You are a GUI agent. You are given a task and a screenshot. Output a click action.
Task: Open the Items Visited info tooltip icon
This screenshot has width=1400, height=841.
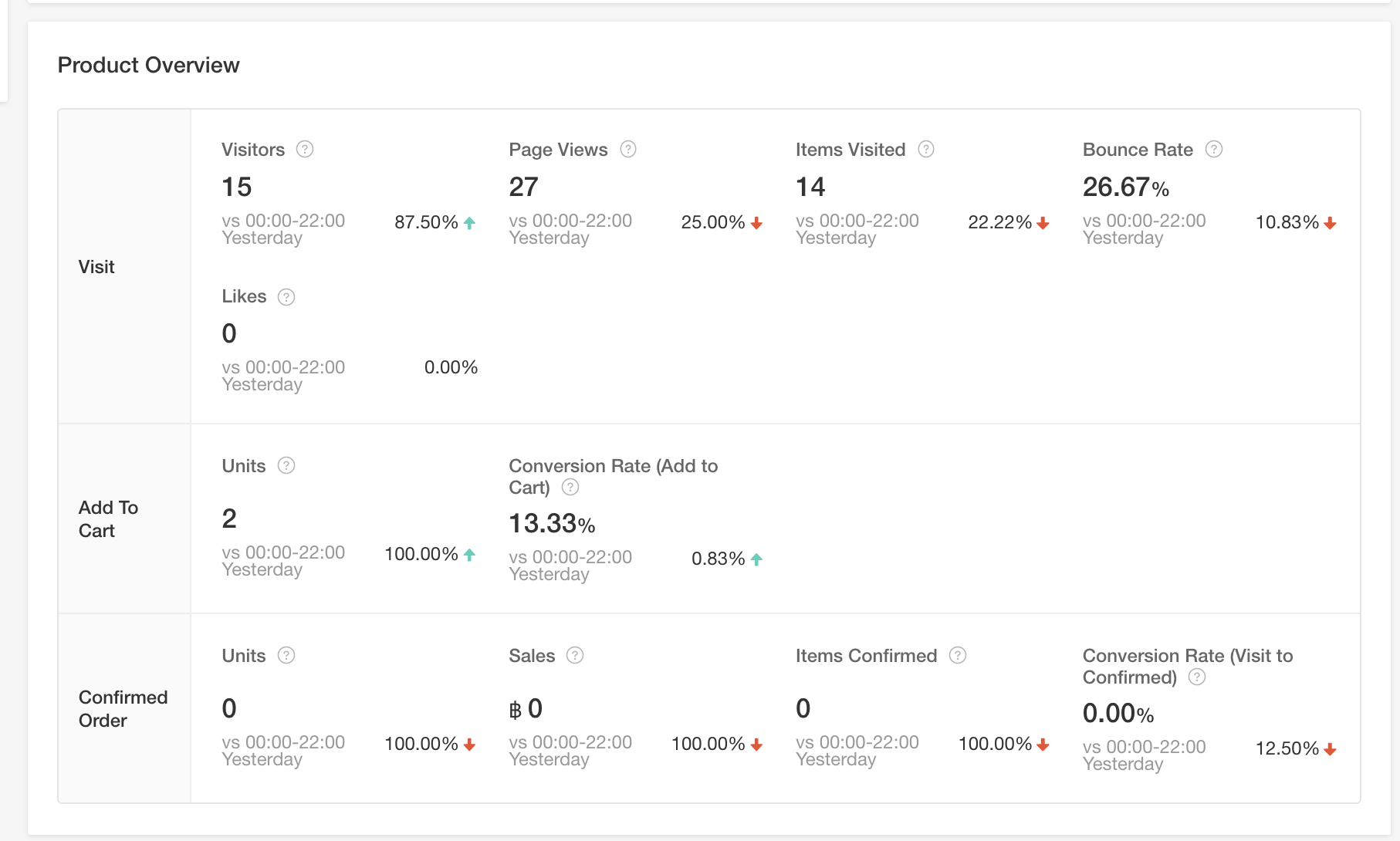pos(926,150)
